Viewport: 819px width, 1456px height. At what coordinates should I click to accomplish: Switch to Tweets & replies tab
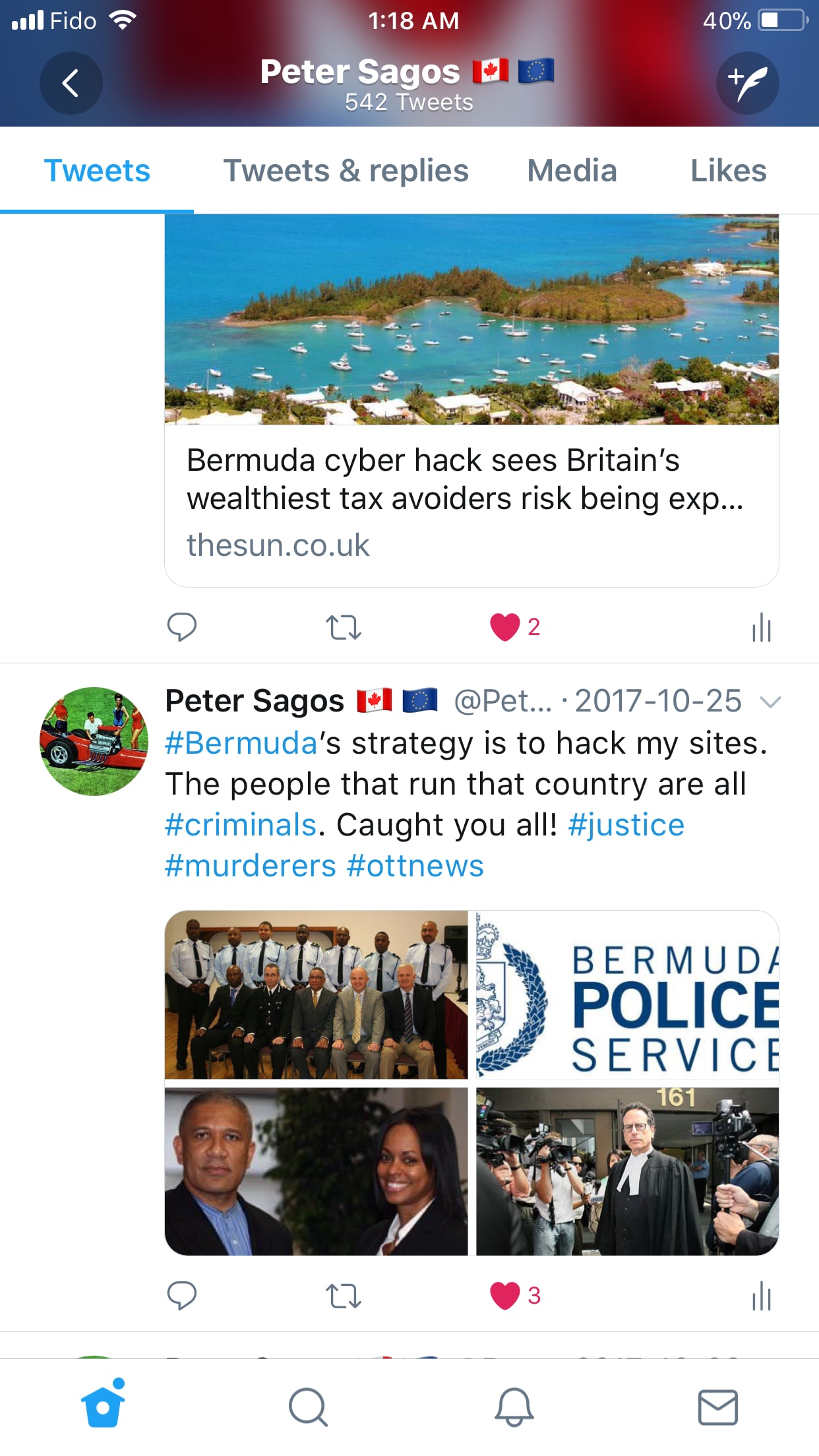346,171
